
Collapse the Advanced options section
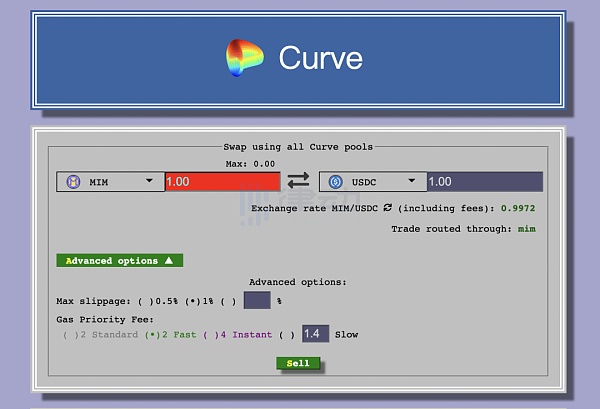(x=119, y=261)
